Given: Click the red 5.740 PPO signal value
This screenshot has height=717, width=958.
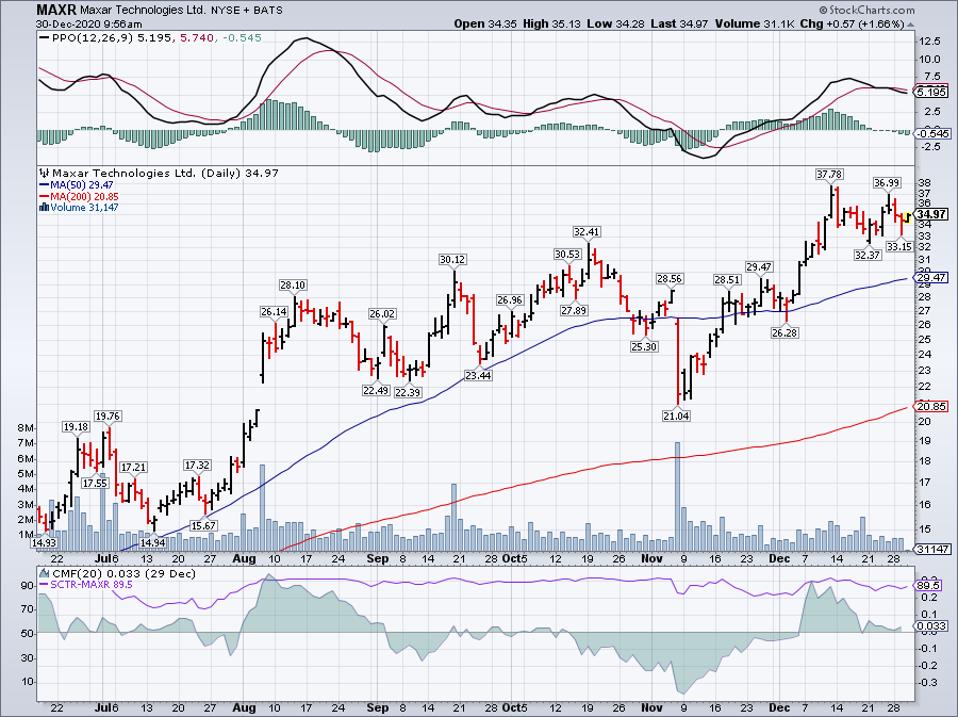Looking at the screenshot, I should [x=196, y=38].
